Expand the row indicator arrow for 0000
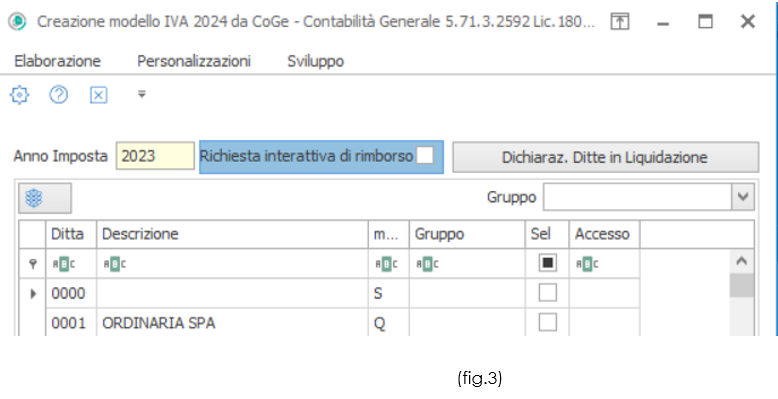Image resolution: width=778 pixels, height=399 pixels. click(33, 293)
